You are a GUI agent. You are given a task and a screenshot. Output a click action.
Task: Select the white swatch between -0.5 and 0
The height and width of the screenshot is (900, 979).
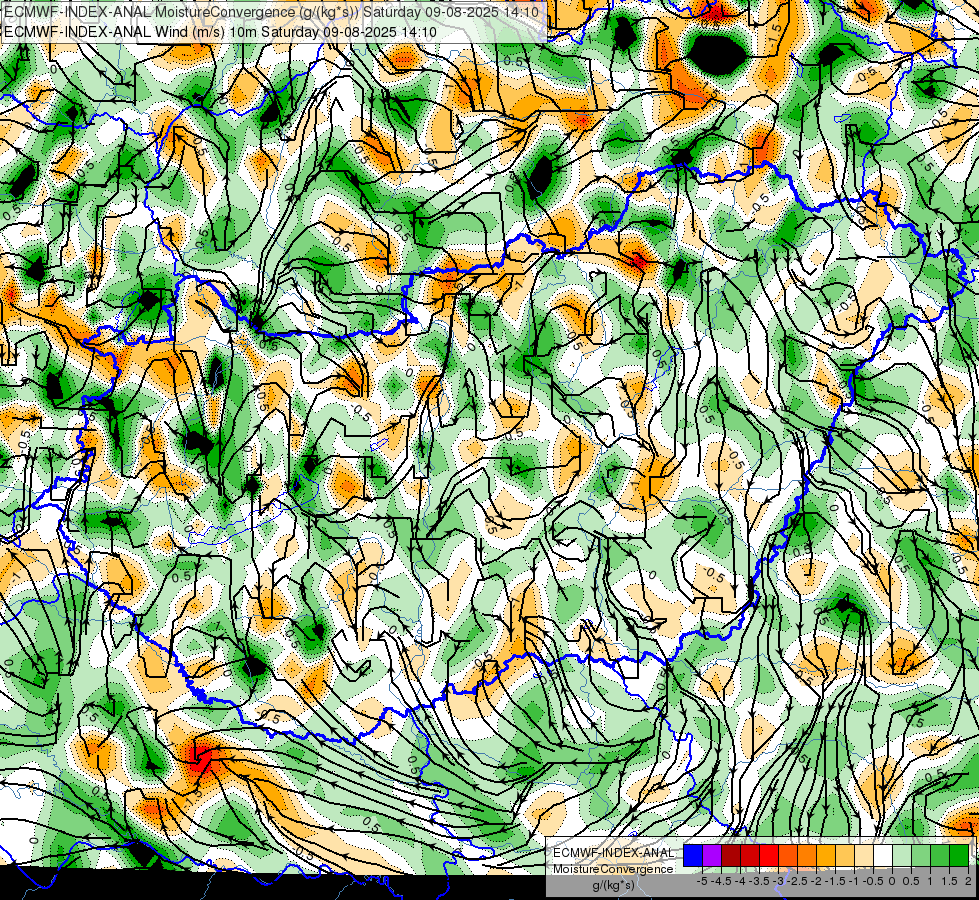point(883,856)
